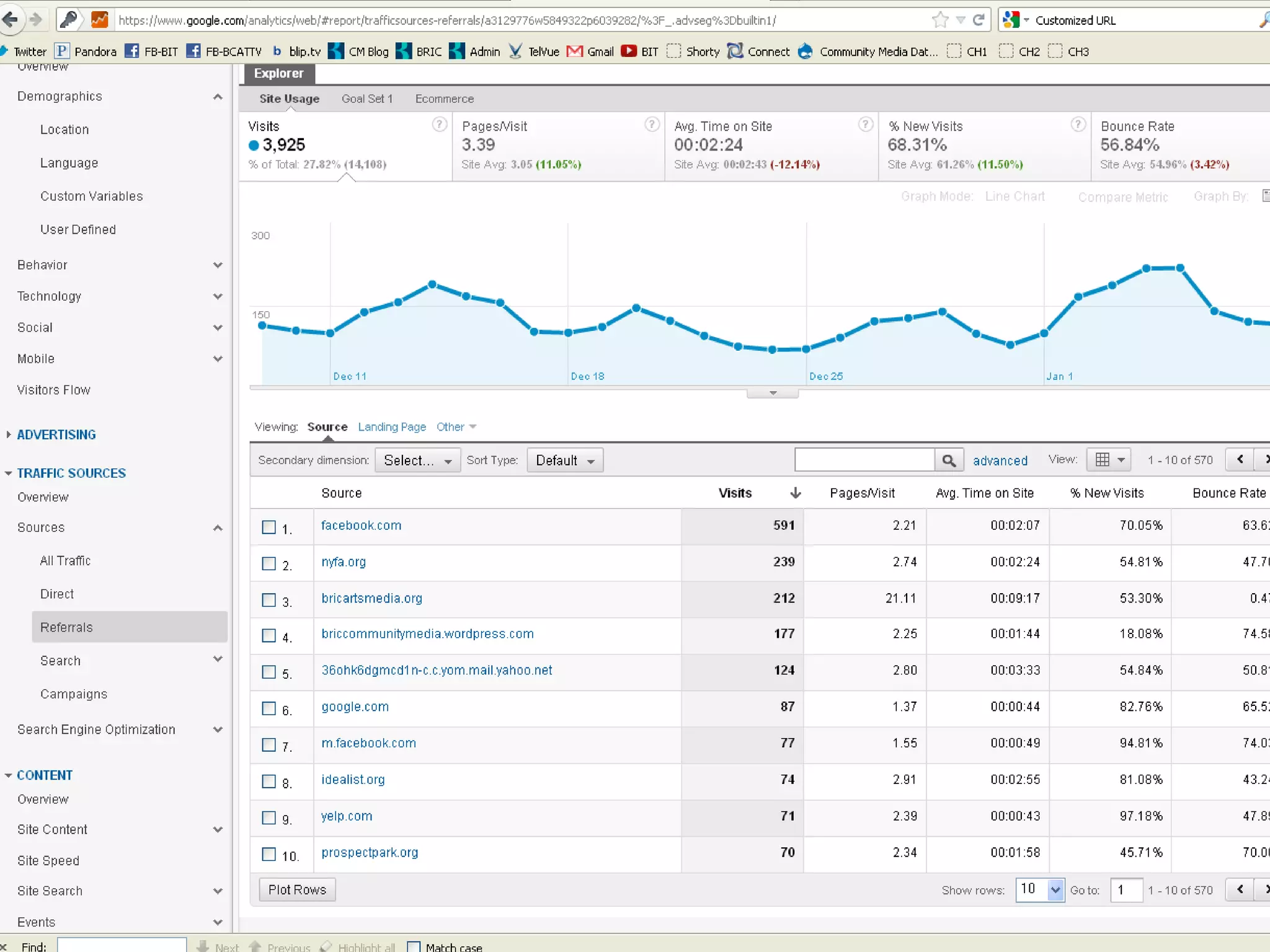Click the Find bar text field
The image size is (1270, 952).
point(122,946)
